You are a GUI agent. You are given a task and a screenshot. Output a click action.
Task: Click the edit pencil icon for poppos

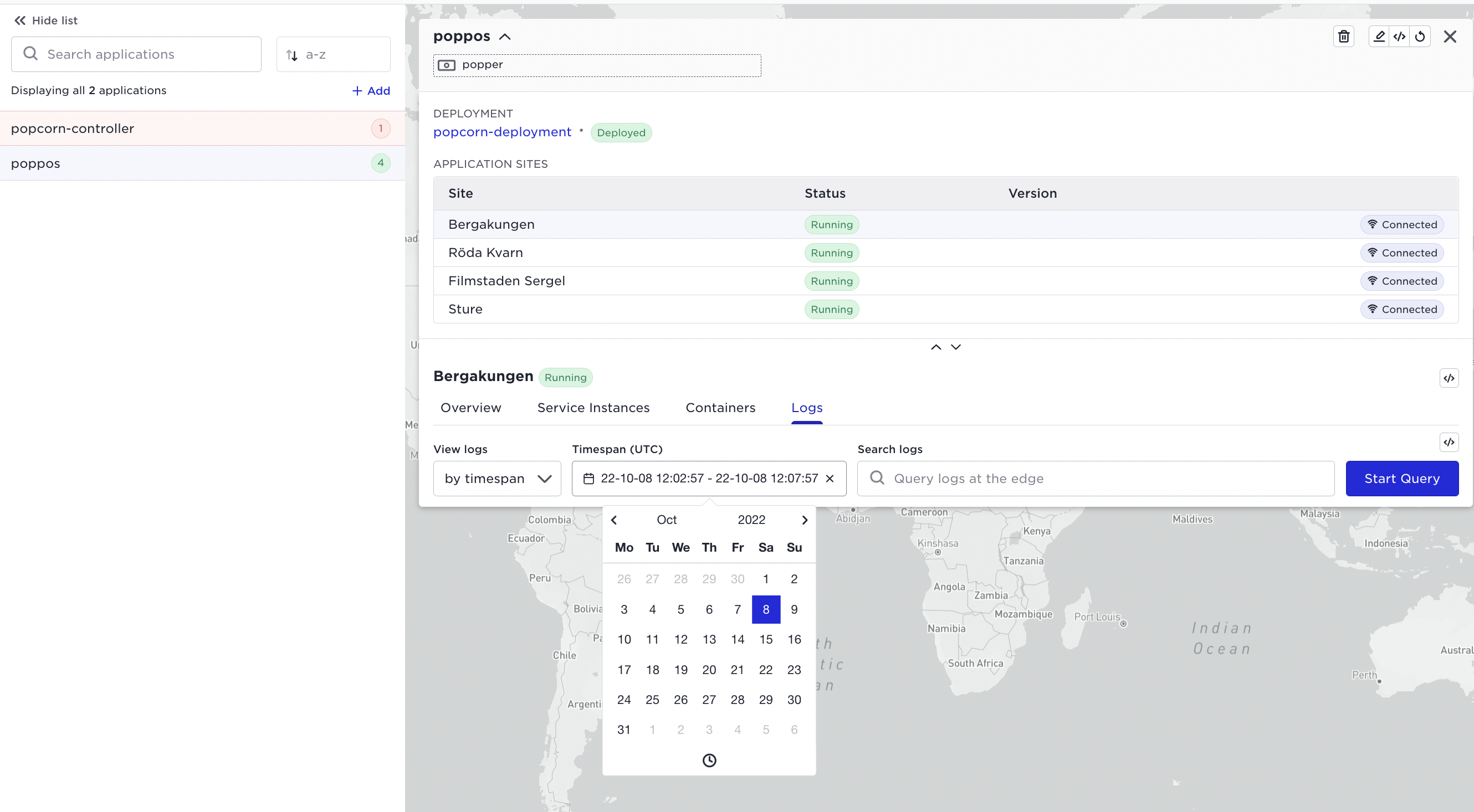(1379, 37)
